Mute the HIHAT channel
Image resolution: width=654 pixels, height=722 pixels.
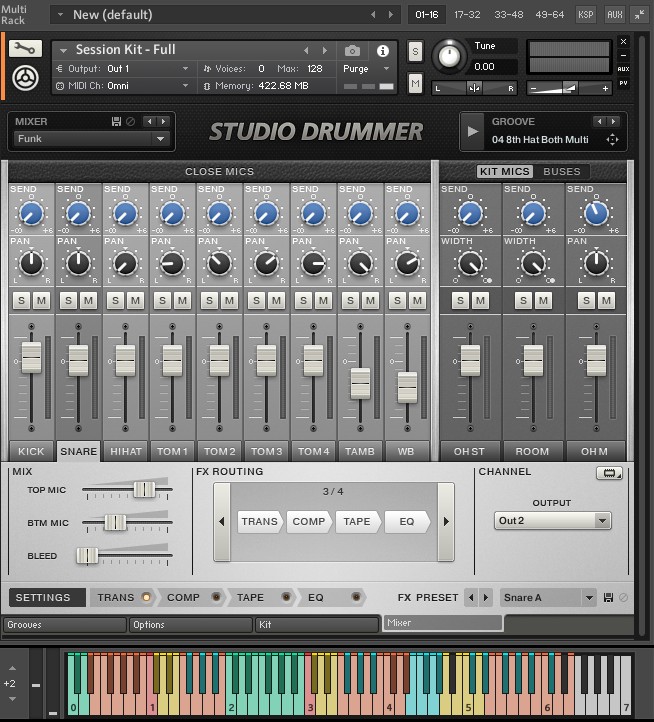click(x=135, y=301)
